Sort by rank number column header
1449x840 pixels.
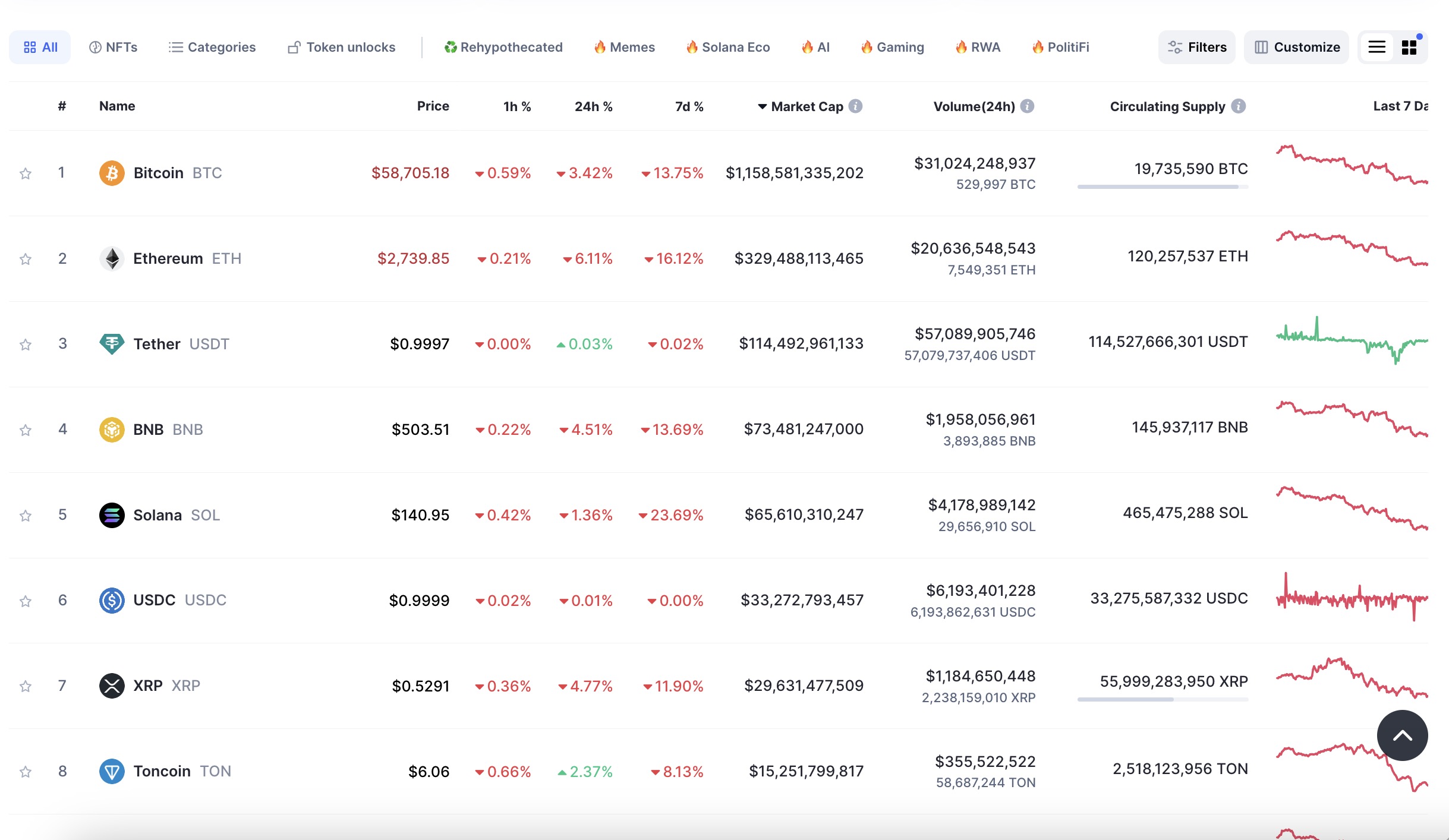[x=62, y=106]
